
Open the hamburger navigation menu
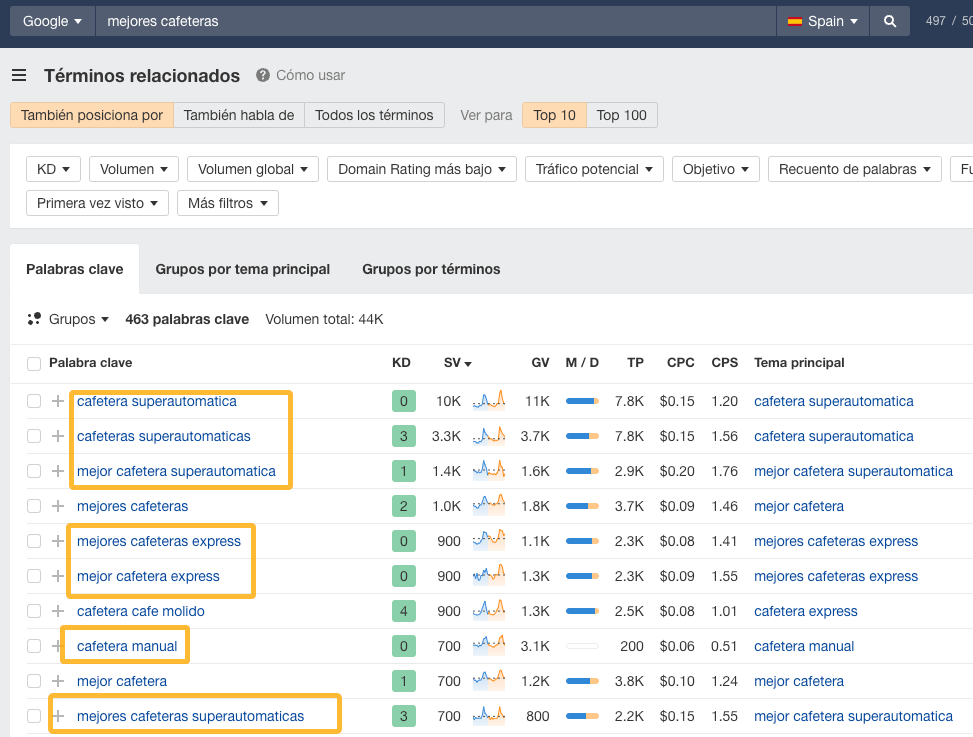pos(19,75)
